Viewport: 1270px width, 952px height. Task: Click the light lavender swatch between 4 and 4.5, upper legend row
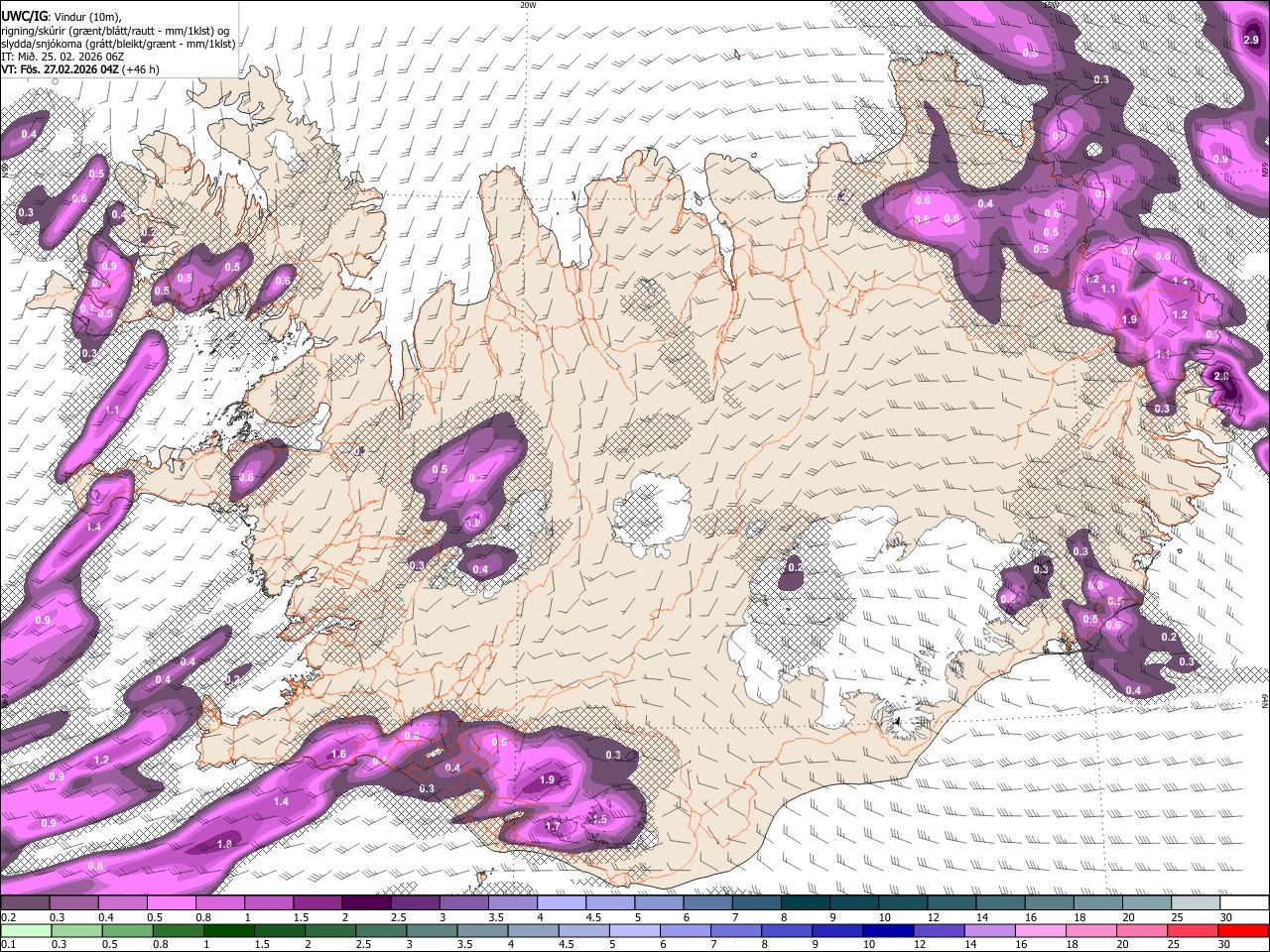(x=562, y=903)
